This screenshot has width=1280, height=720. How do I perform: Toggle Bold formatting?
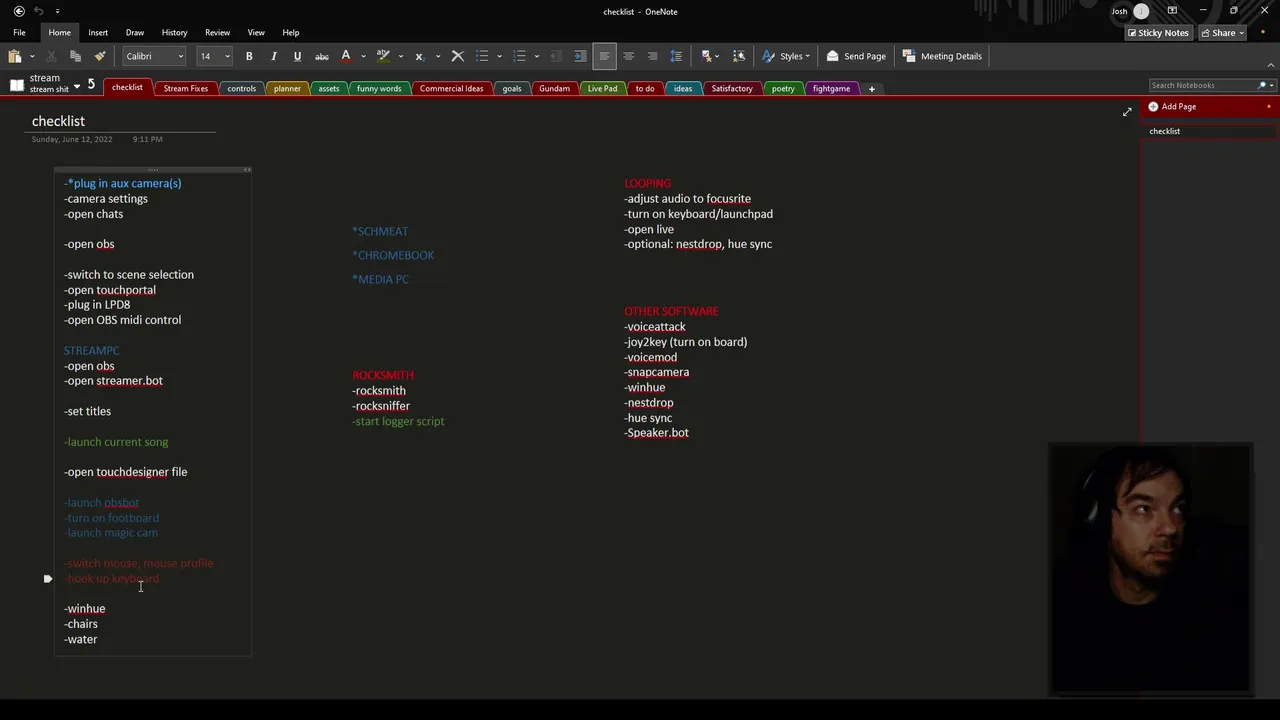point(249,56)
